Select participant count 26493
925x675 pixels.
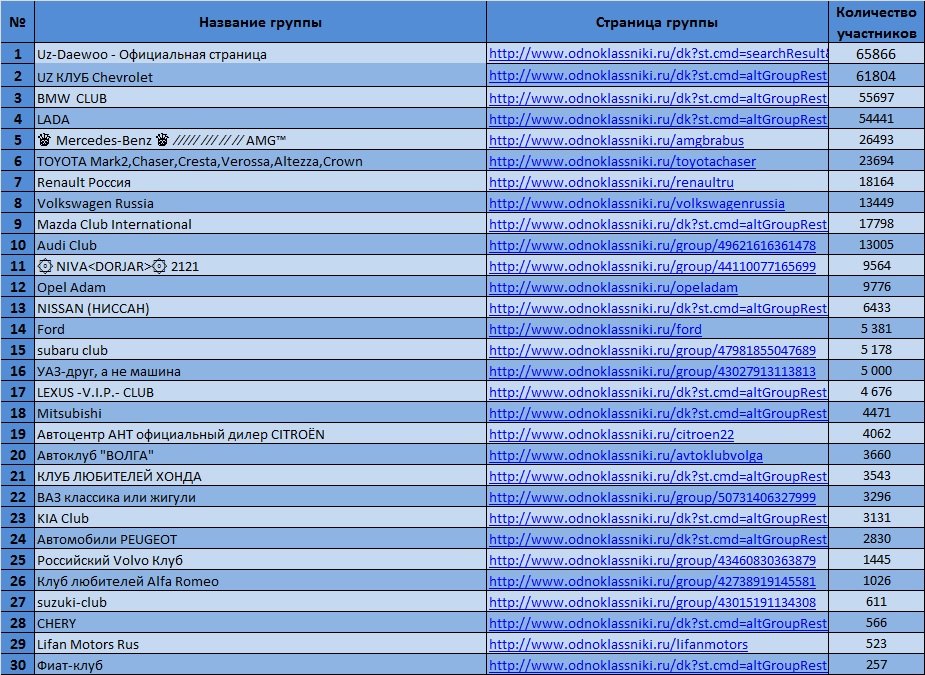click(877, 140)
